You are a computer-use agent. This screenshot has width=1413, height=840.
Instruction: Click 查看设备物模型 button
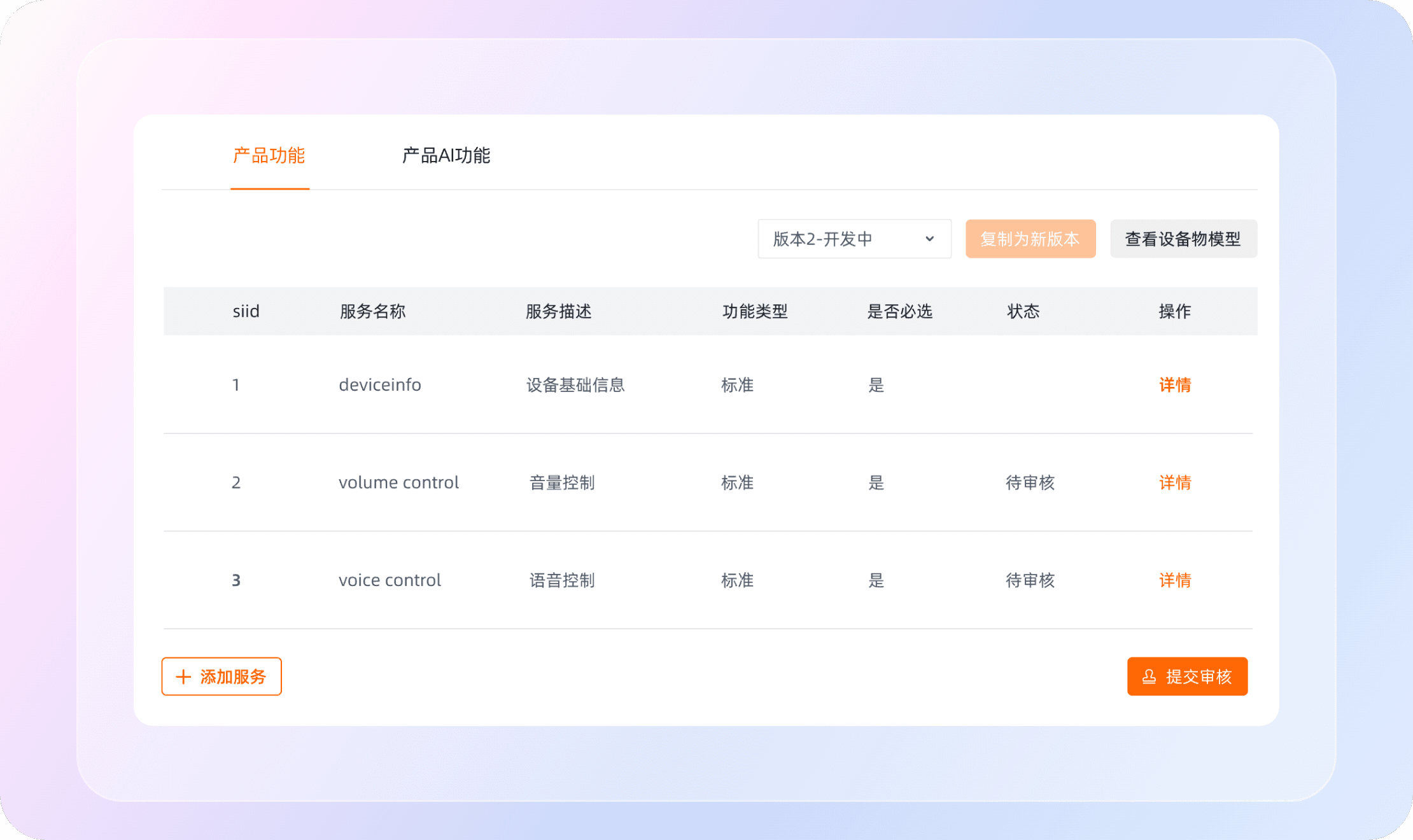(1183, 239)
